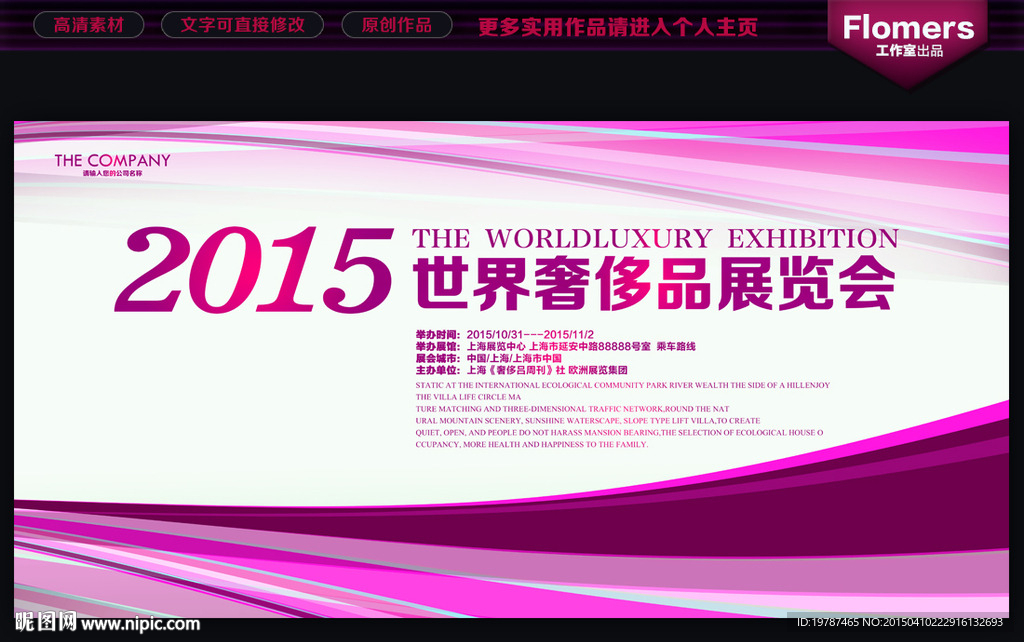1024x642 pixels.
Task: Click the line starting STATIC AT THE INTERNATIONAL
Action: (x=623, y=385)
